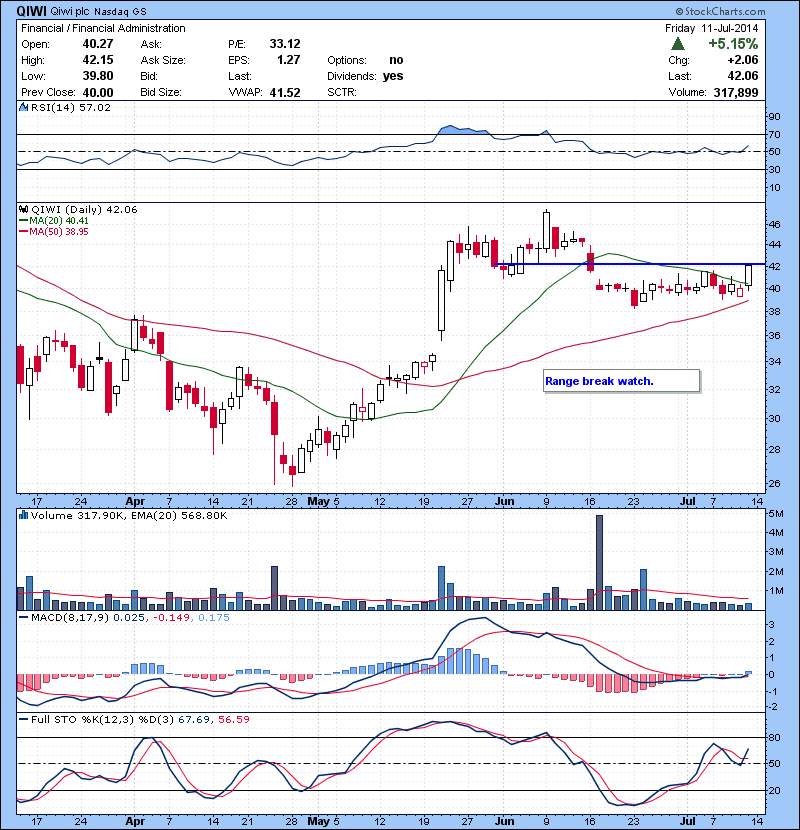
Task: Click the 80 level on stochastic axis
Action: point(774,737)
